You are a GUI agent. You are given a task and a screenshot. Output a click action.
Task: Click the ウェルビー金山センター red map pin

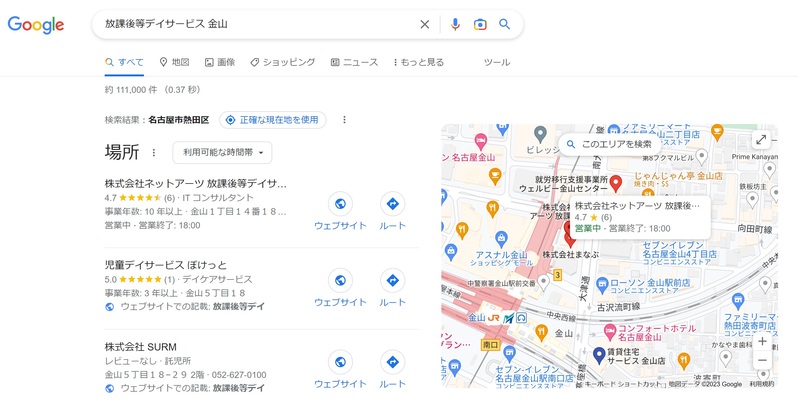tap(616, 183)
